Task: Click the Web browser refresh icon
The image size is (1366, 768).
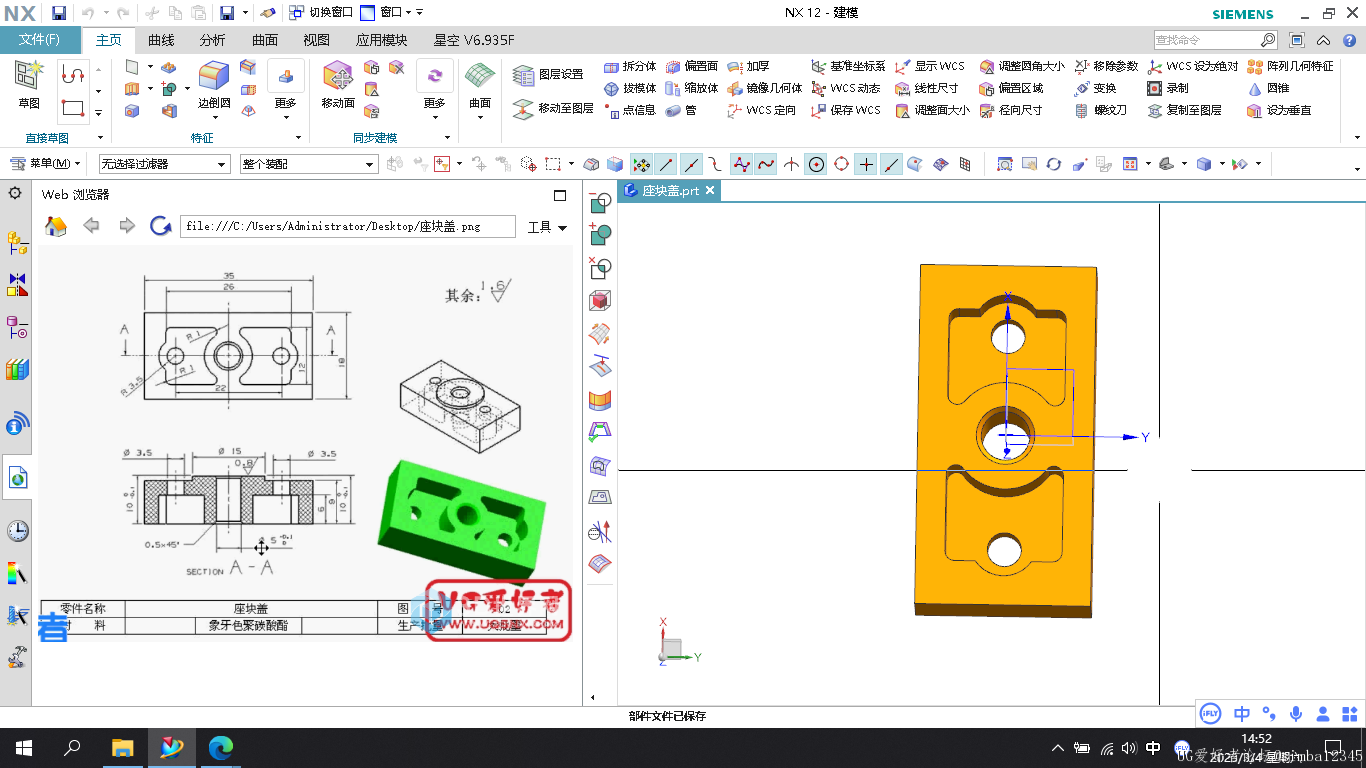Action: tap(160, 226)
